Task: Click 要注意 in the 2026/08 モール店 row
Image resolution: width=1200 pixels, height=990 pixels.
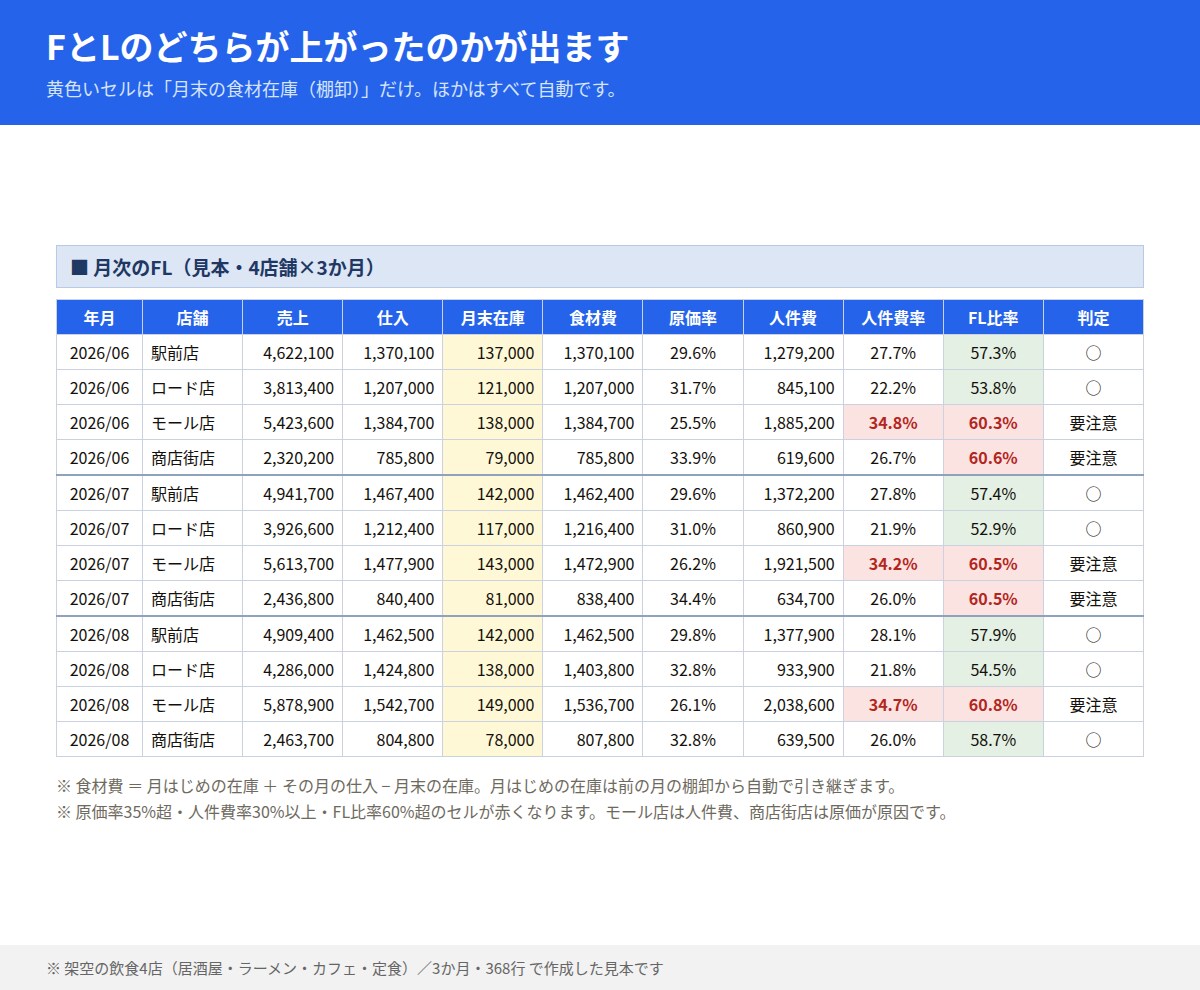Action: (1093, 705)
